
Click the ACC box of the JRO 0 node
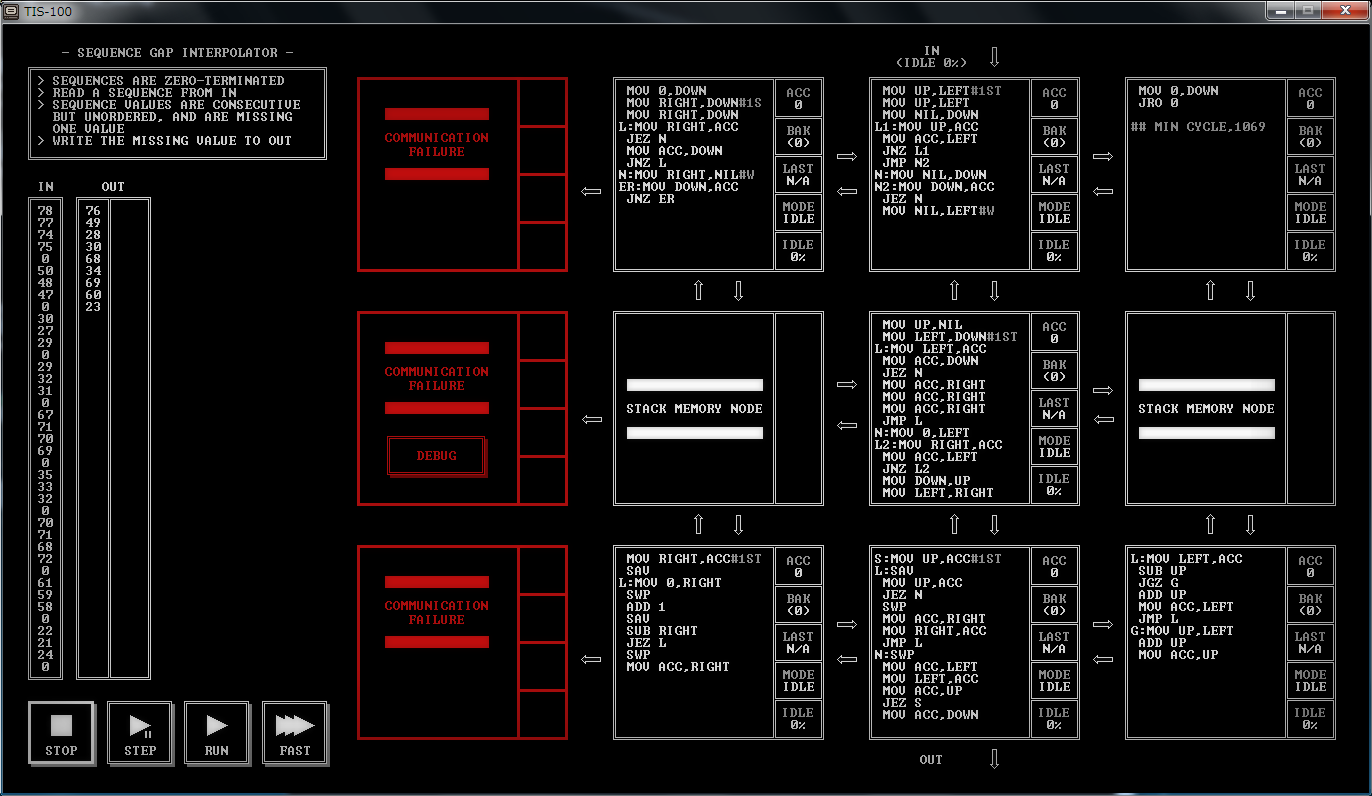1310,98
